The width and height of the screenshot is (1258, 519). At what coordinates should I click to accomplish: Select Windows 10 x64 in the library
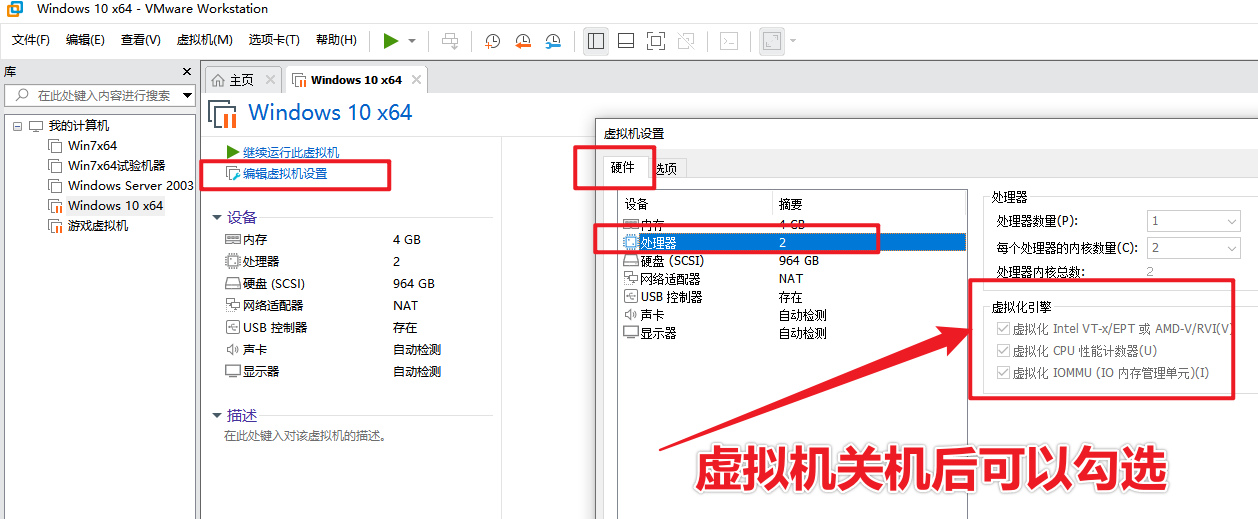pos(115,206)
